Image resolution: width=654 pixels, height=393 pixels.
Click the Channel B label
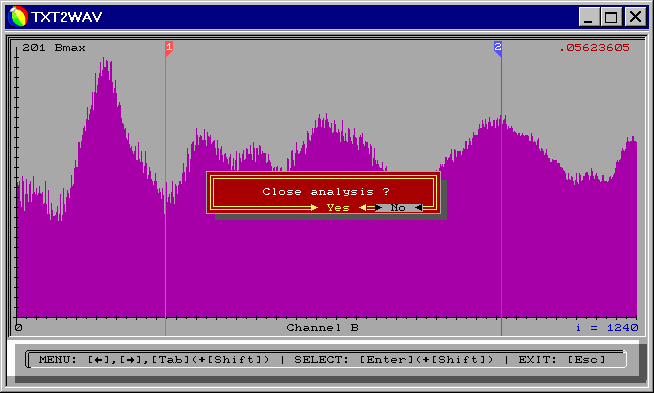(322, 328)
